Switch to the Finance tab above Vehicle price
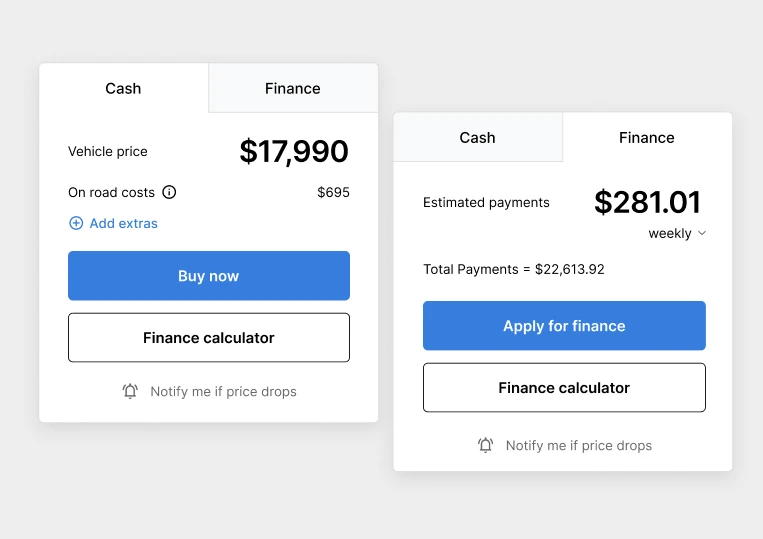 click(x=293, y=88)
